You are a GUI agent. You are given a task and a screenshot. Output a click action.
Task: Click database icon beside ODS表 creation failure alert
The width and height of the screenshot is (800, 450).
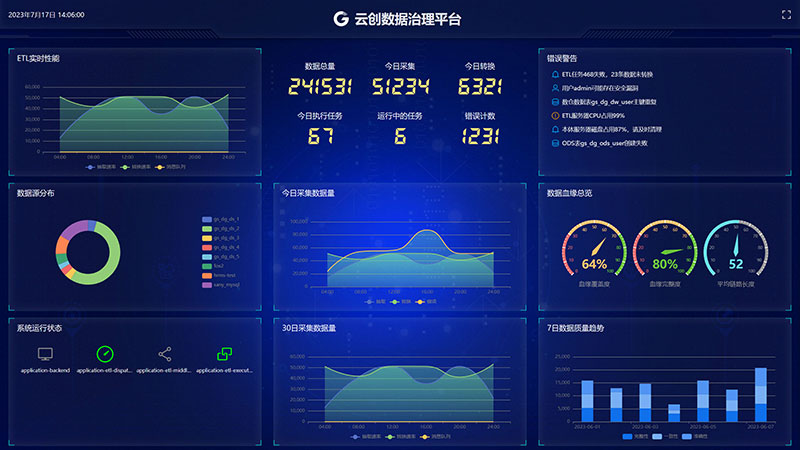pyautogui.click(x=555, y=143)
